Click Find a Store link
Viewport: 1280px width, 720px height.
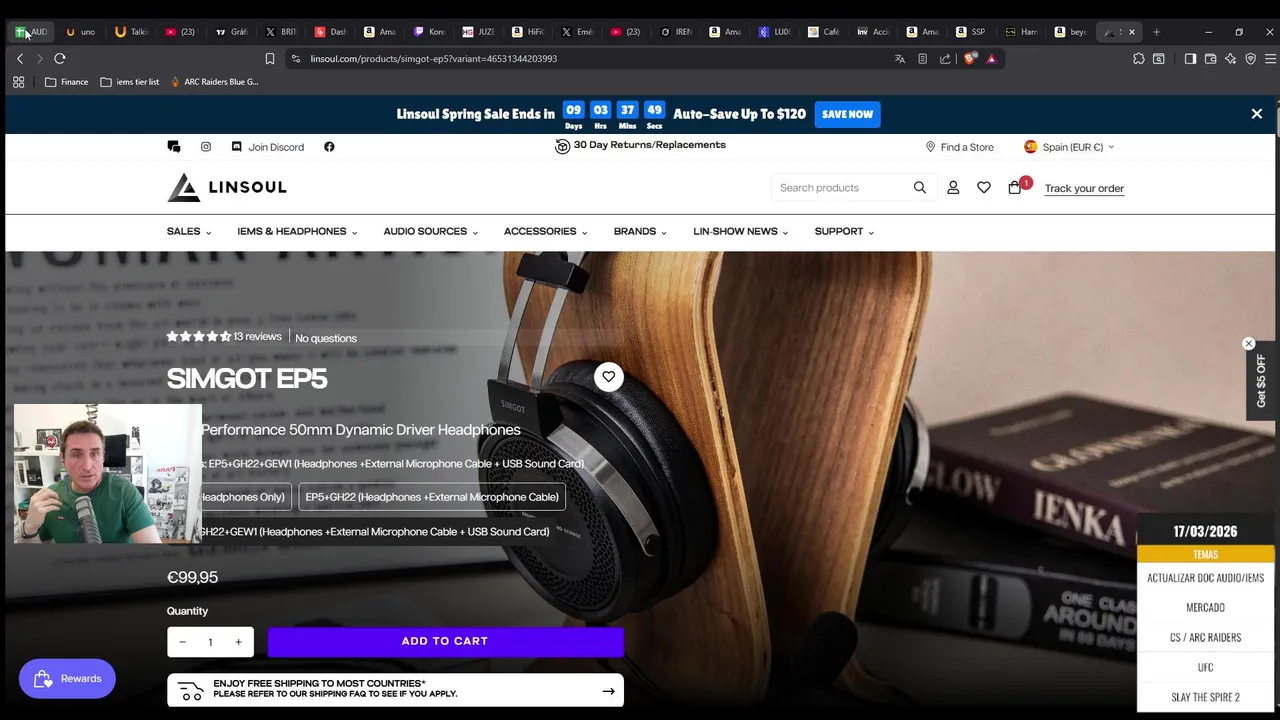(x=959, y=147)
